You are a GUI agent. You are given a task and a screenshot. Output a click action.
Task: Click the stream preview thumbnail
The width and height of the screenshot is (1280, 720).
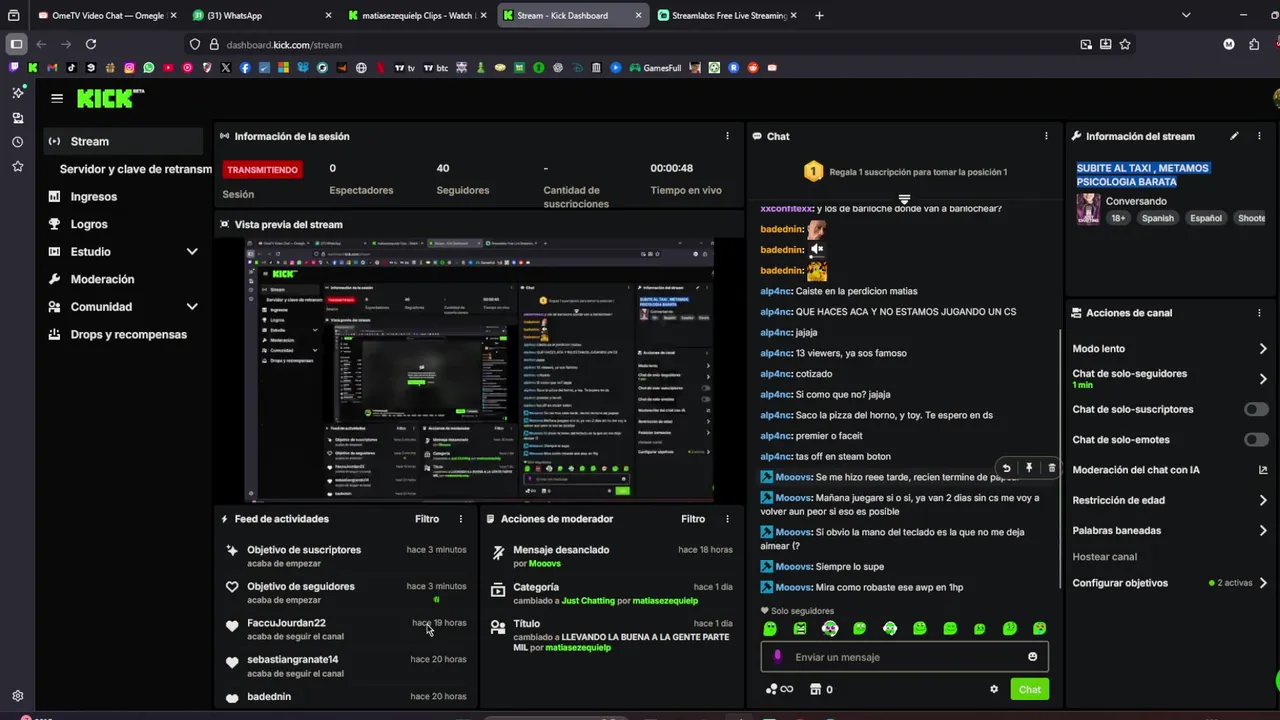480,370
